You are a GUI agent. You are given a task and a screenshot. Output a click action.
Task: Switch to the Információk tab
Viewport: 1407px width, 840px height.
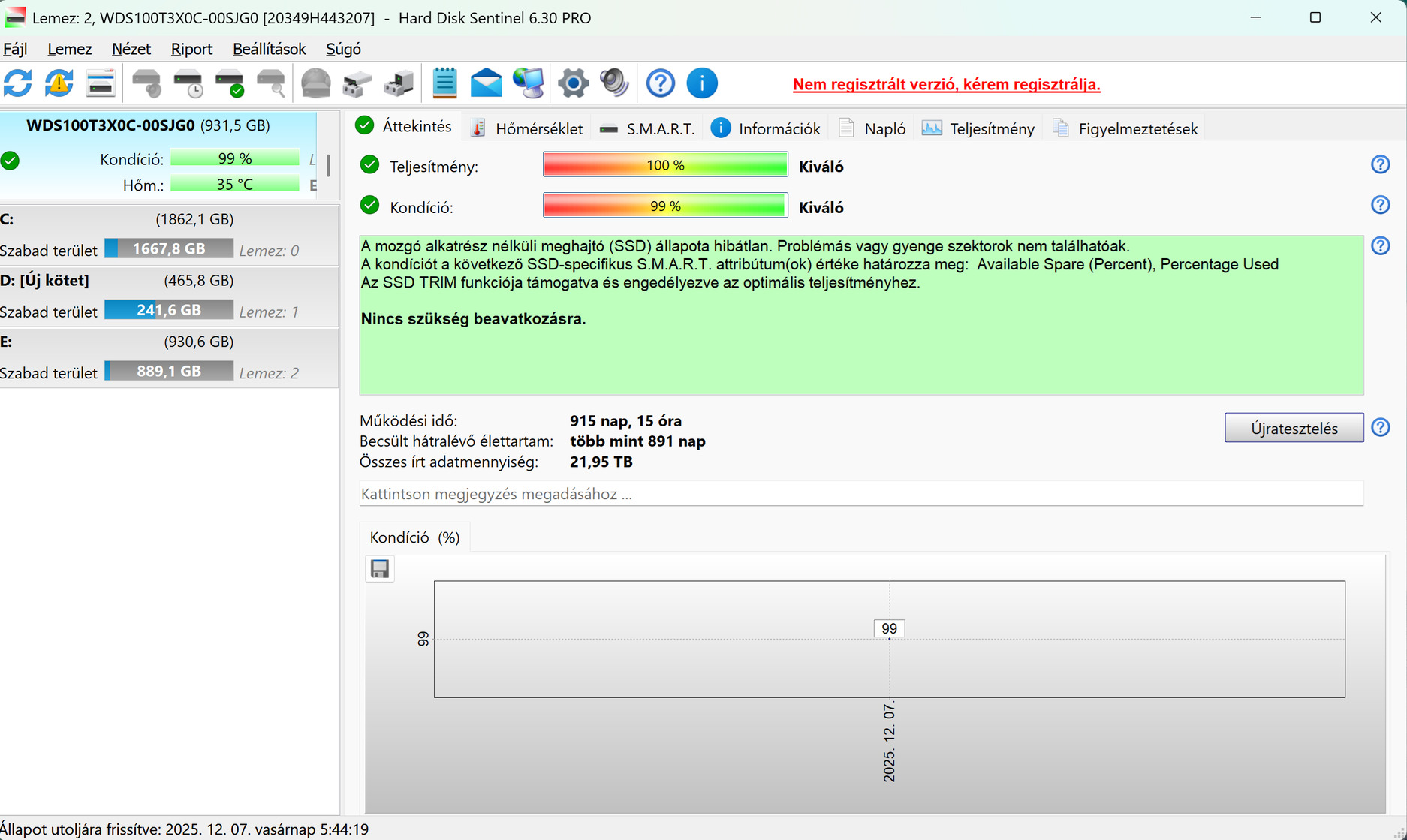pyautogui.click(x=766, y=128)
